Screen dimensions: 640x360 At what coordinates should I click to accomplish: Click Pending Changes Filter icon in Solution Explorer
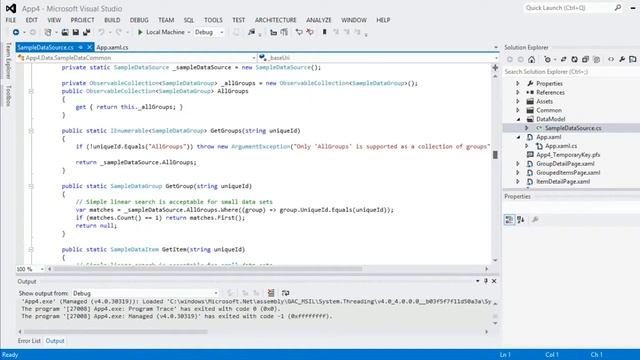coord(547,60)
